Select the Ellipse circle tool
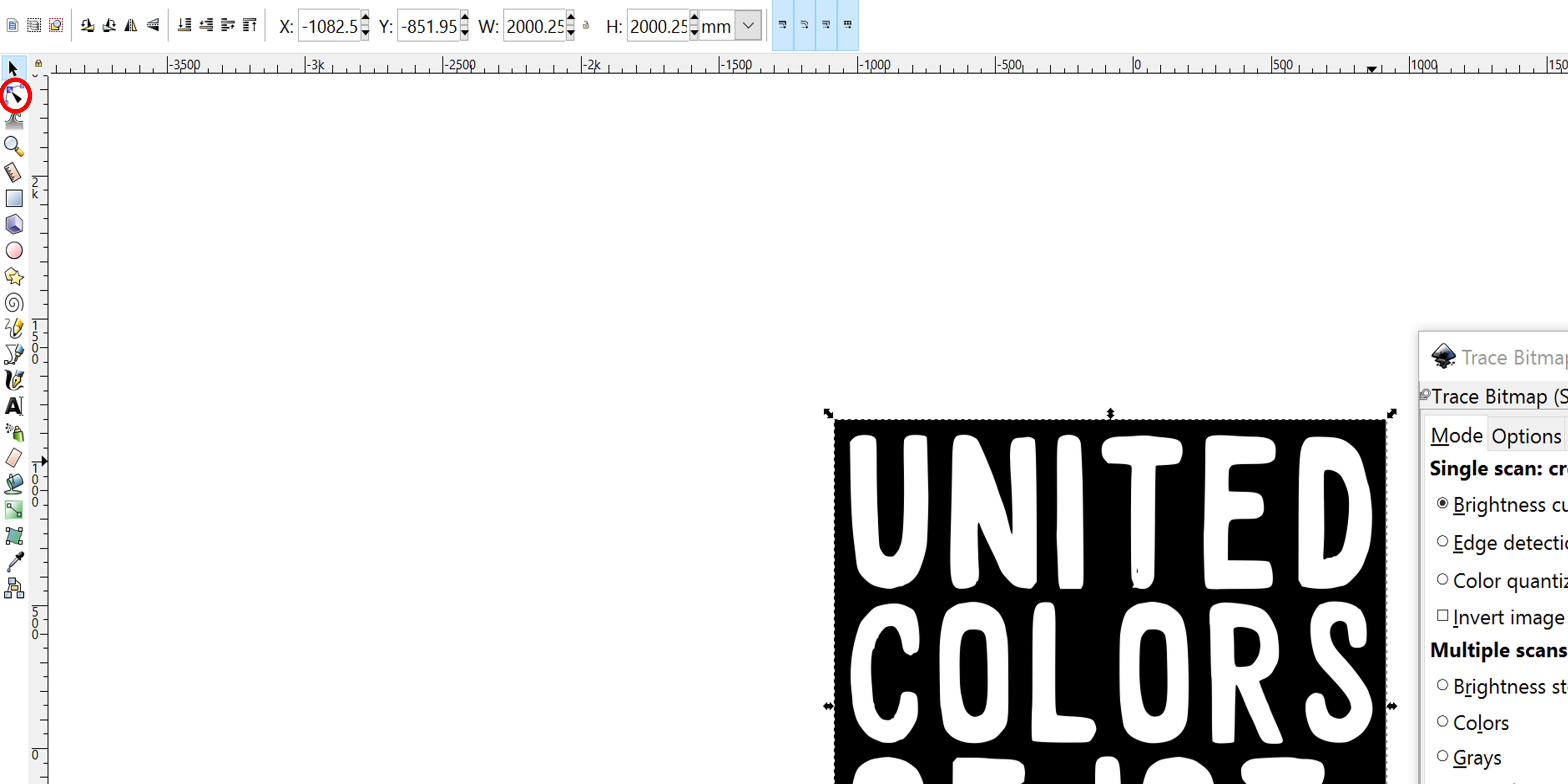This screenshot has height=784, width=1568. click(14, 251)
